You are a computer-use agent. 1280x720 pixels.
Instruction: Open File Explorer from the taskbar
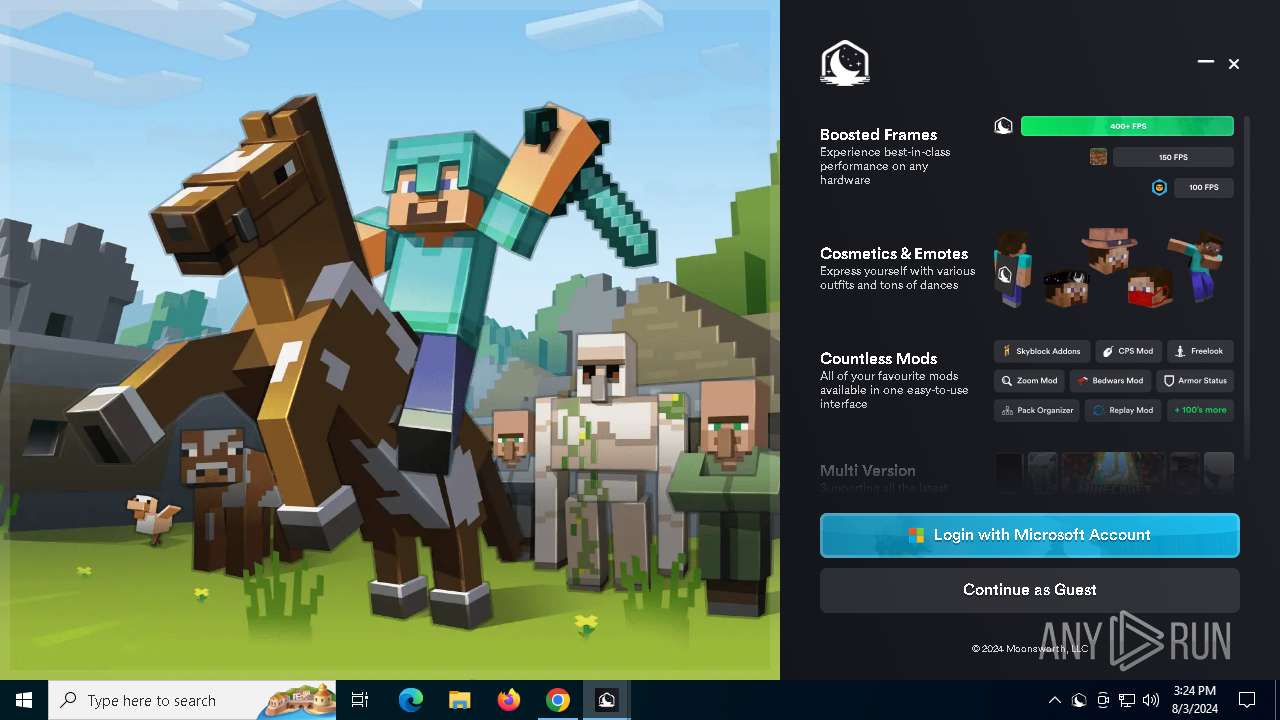(x=459, y=700)
